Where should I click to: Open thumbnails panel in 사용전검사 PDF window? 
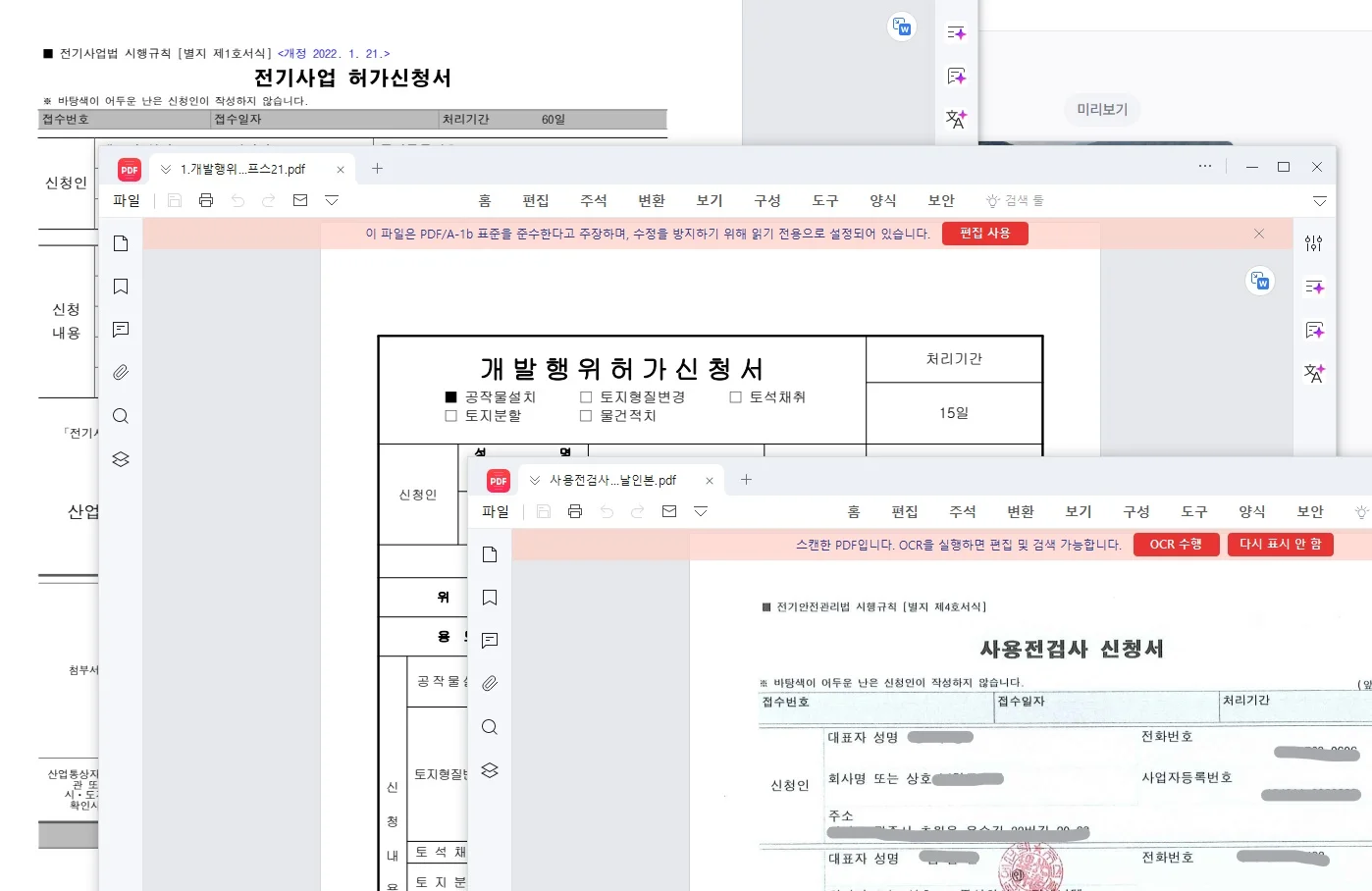490,554
